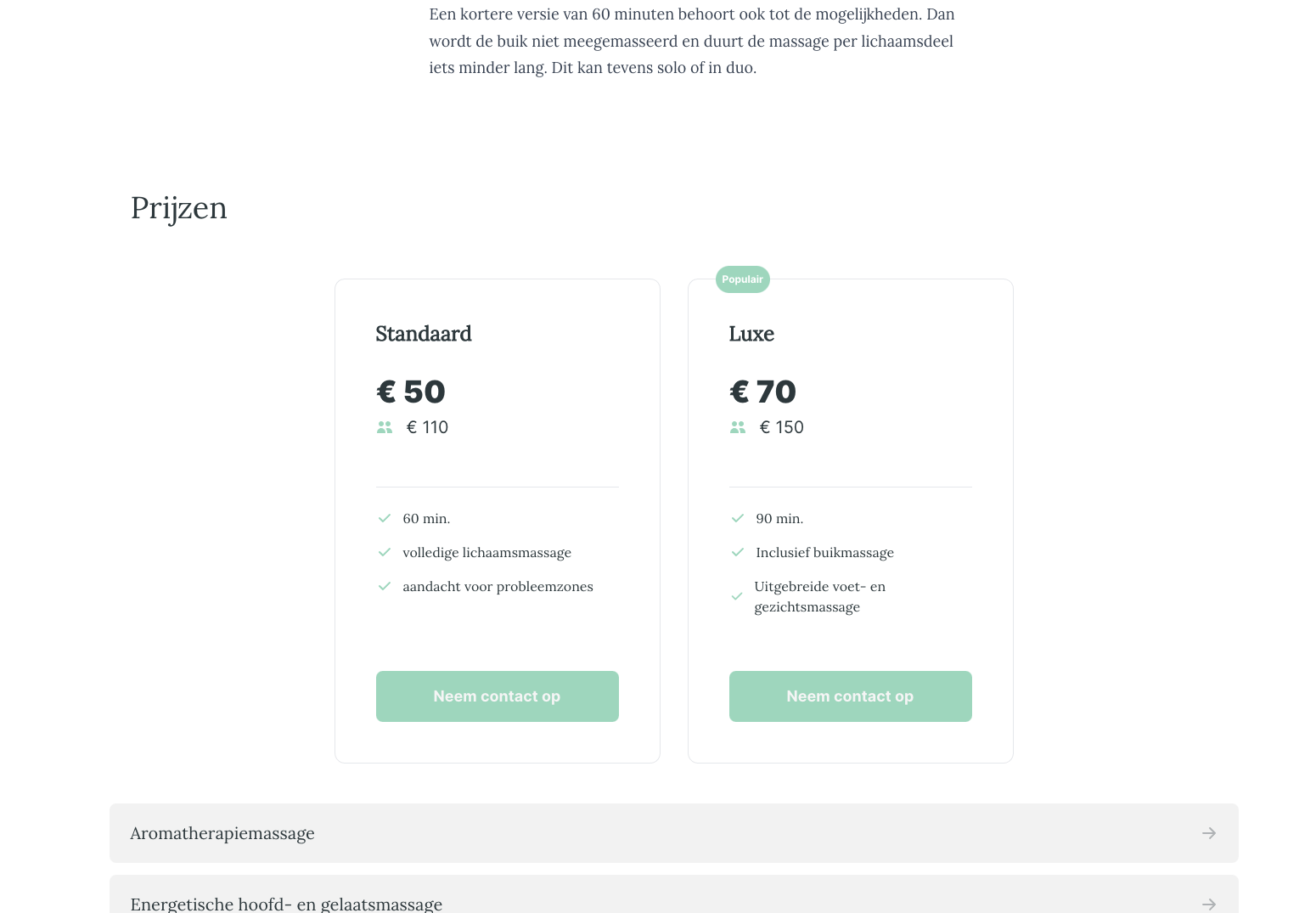Click Neem contact op under Standaard
Viewport: 1316px width, 913px height.
click(x=497, y=696)
